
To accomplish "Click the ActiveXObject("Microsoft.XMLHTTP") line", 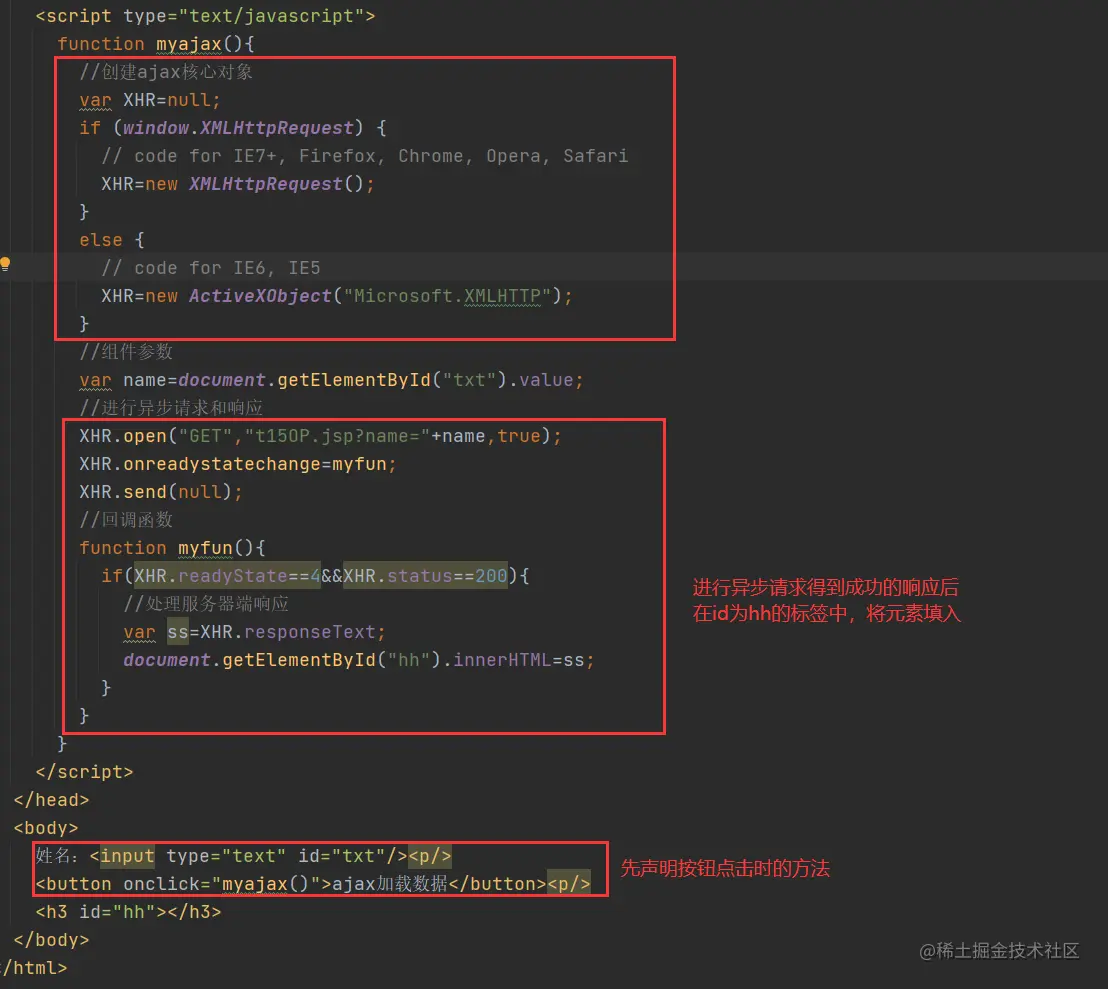I will (x=336, y=296).
